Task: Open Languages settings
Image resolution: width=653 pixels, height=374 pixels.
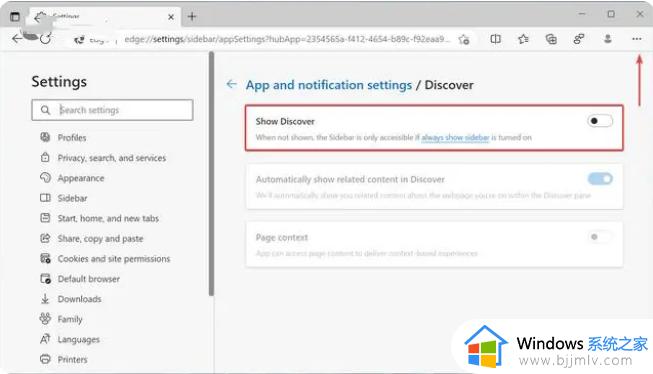Action: 78,339
